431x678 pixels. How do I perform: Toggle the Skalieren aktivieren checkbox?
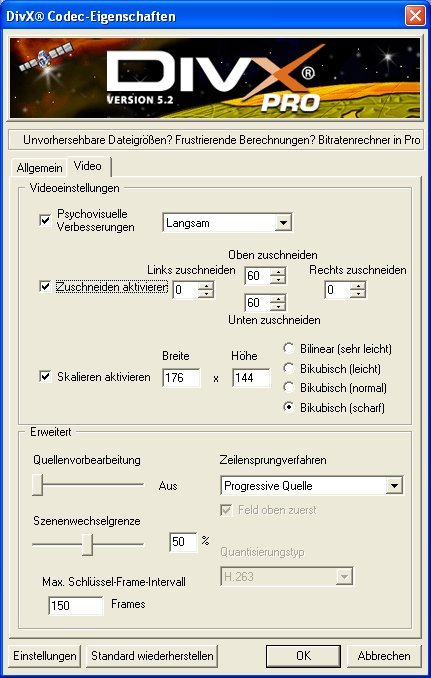[x=45, y=377]
